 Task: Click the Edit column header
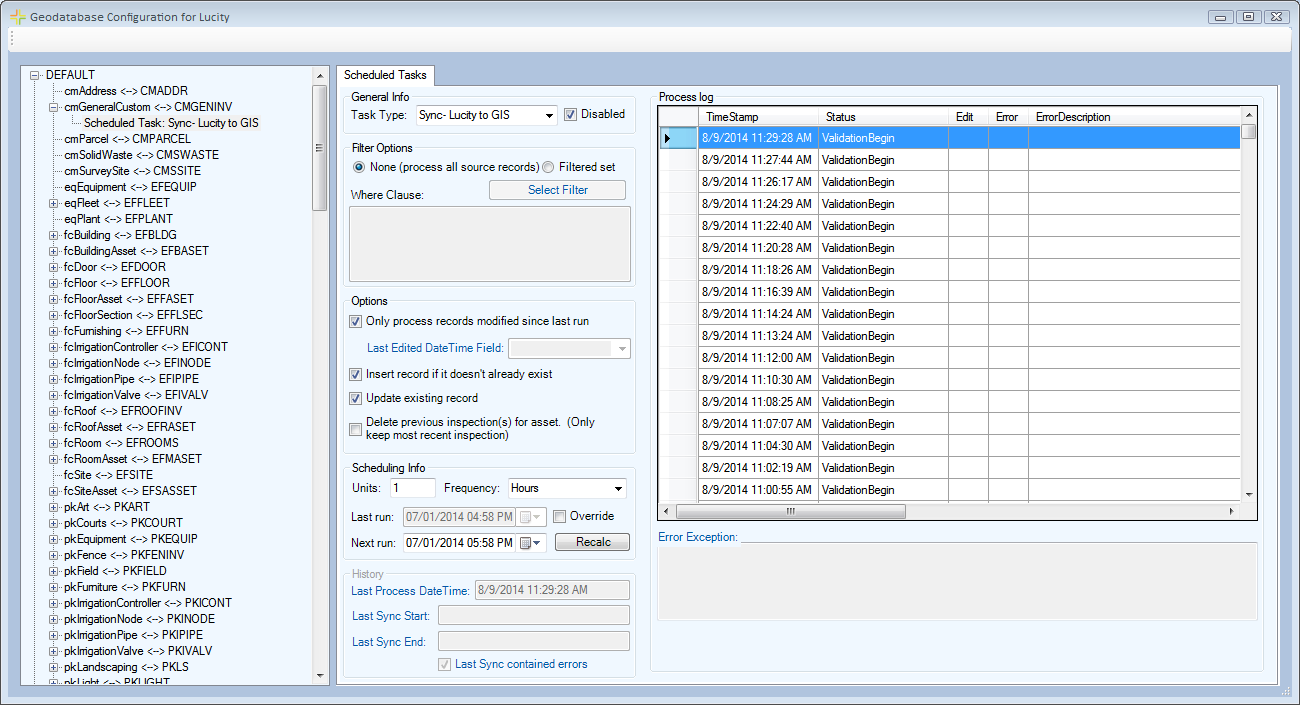968,117
